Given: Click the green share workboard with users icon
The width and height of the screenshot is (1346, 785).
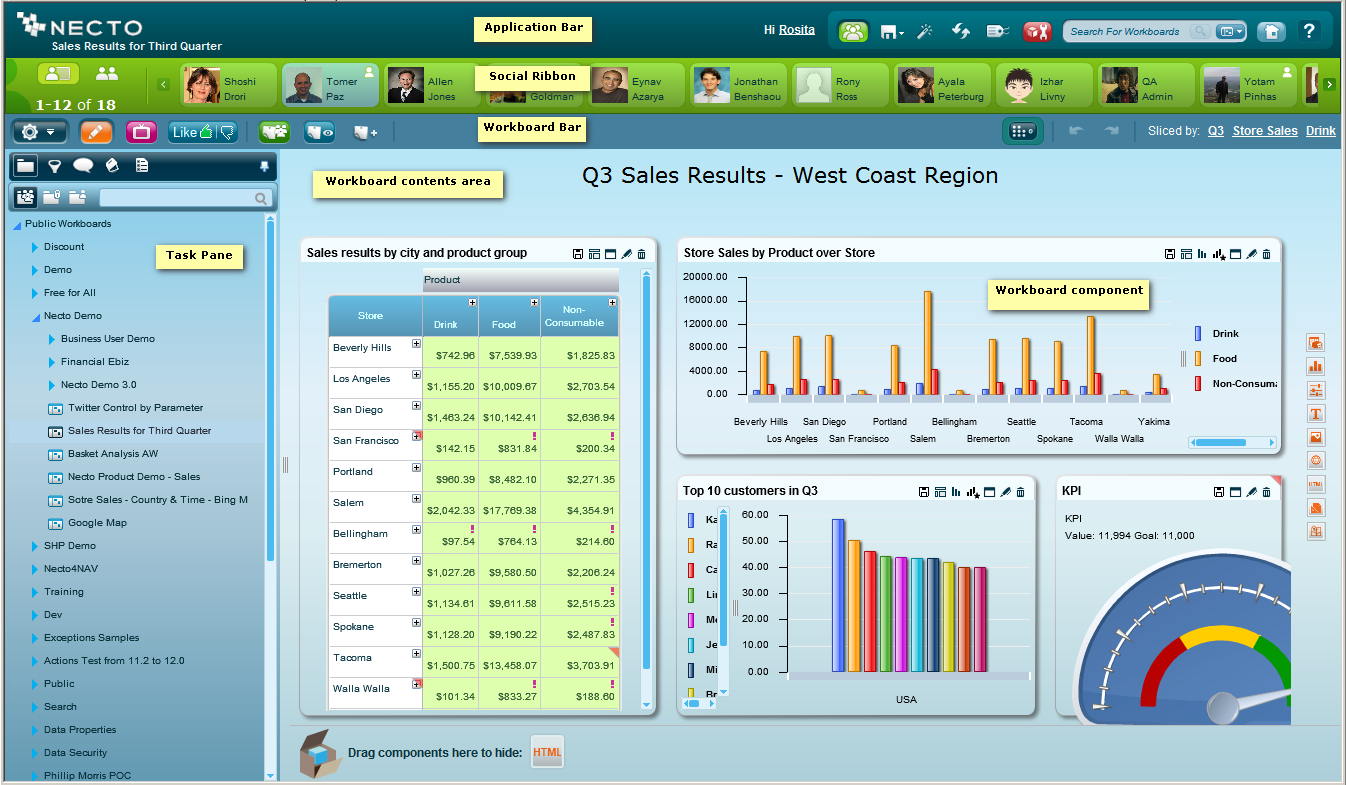Looking at the screenshot, I should pos(274,131).
